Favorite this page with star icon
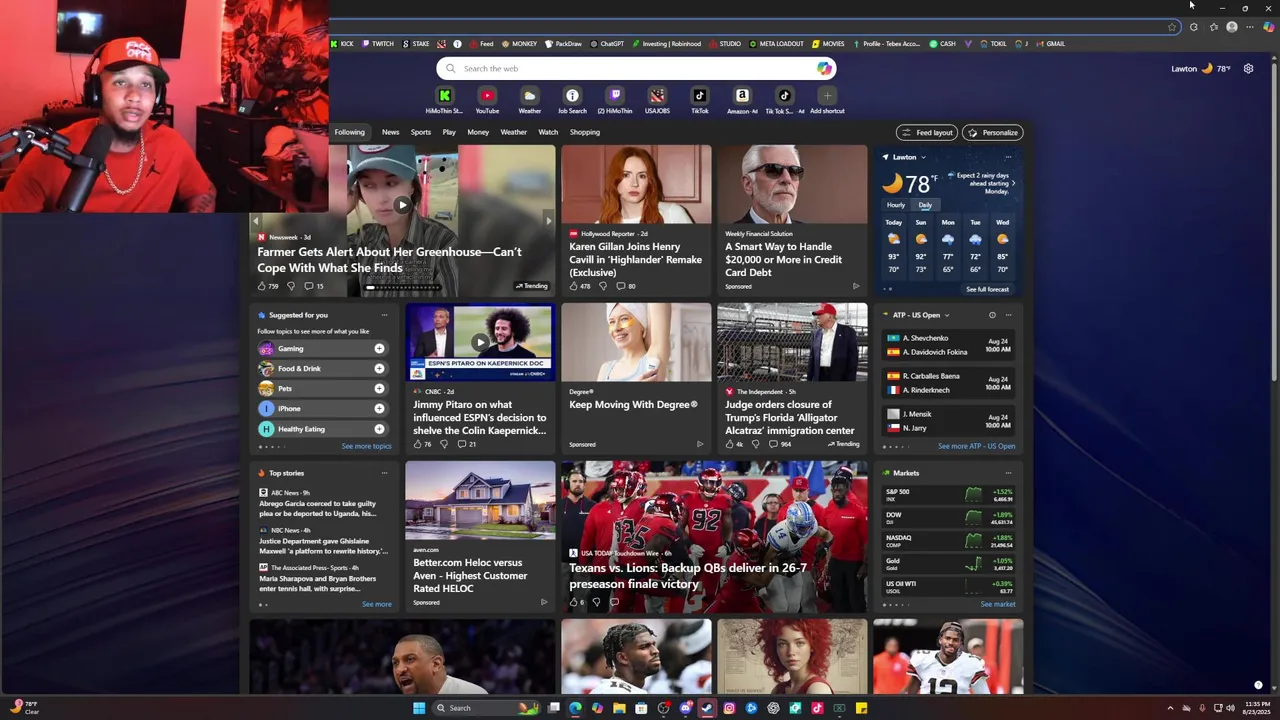 pos(1172,27)
